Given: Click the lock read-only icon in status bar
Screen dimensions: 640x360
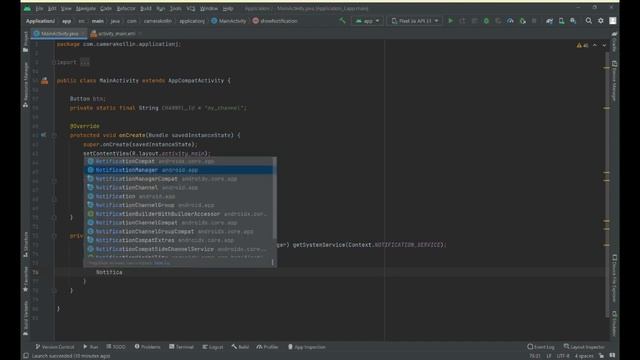Looking at the screenshot, I should (601, 356).
